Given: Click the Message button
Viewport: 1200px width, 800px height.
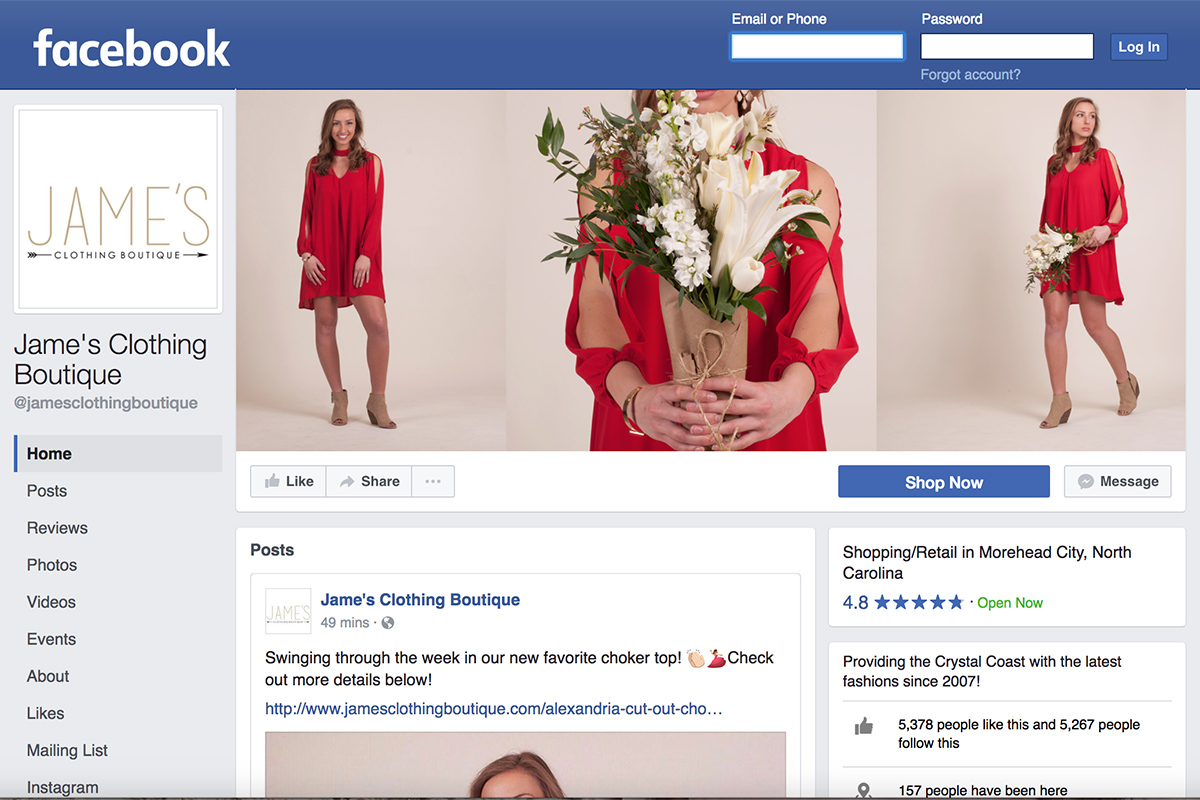Looking at the screenshot, I should point(1118,482).
